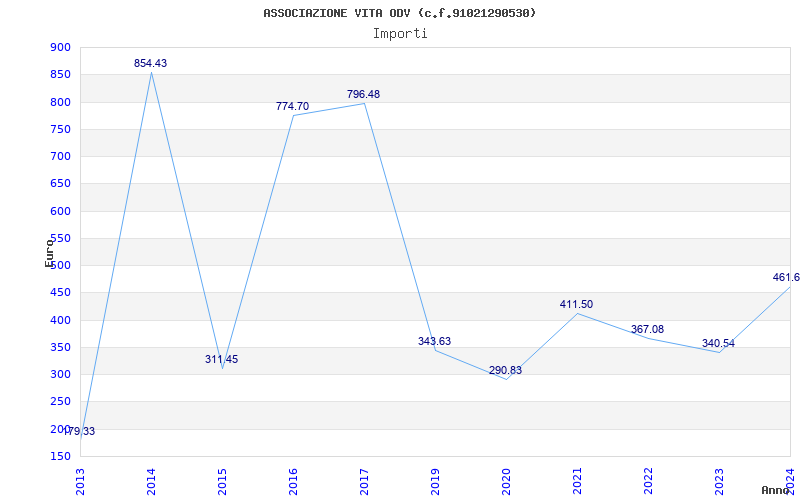
Task: Click the 2023 x-axis label
Action: click(718, 482)
